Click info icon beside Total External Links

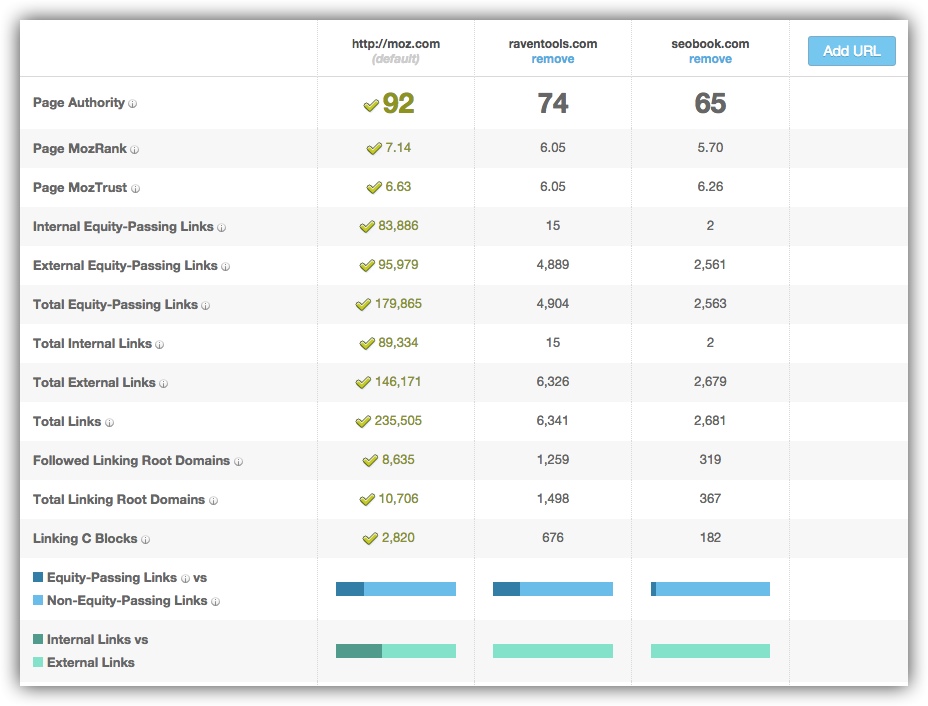click(x=163, y=384)
